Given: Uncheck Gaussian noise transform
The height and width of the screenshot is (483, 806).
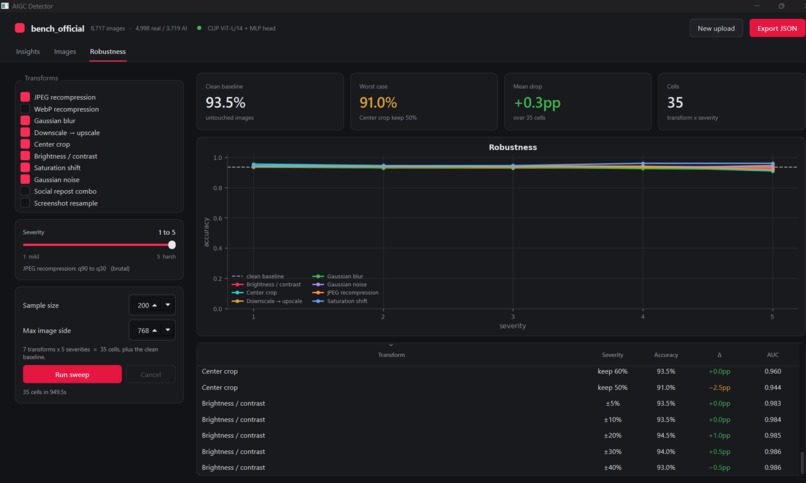Looking at the screenshot, I should (25, 179).
